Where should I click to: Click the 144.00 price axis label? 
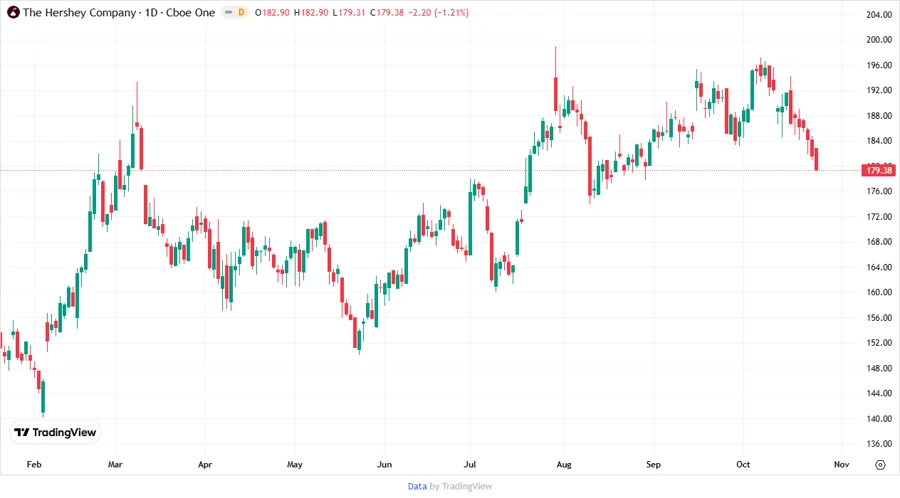point(879,393)
